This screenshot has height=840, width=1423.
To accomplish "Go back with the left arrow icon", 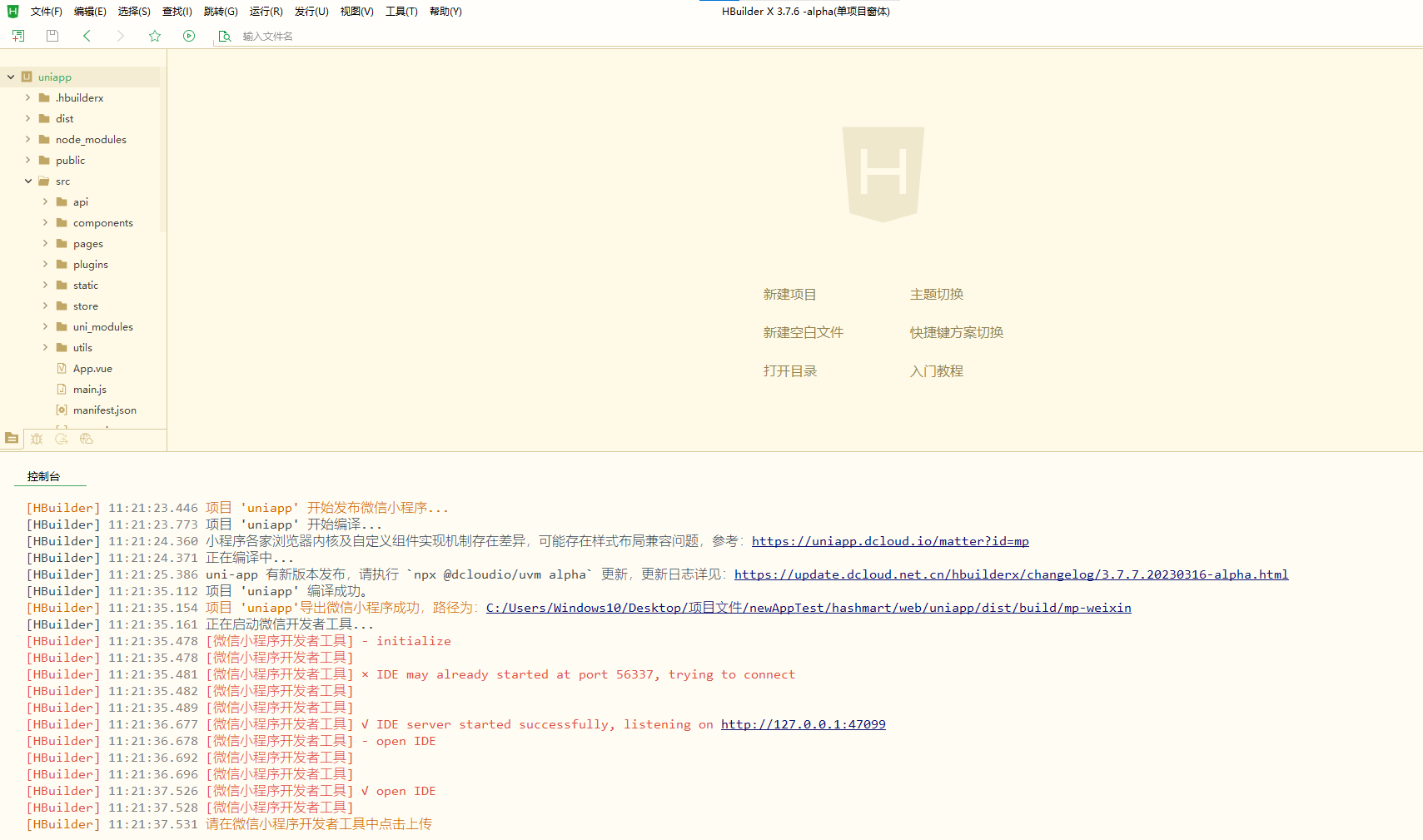I will click(87, 36).
